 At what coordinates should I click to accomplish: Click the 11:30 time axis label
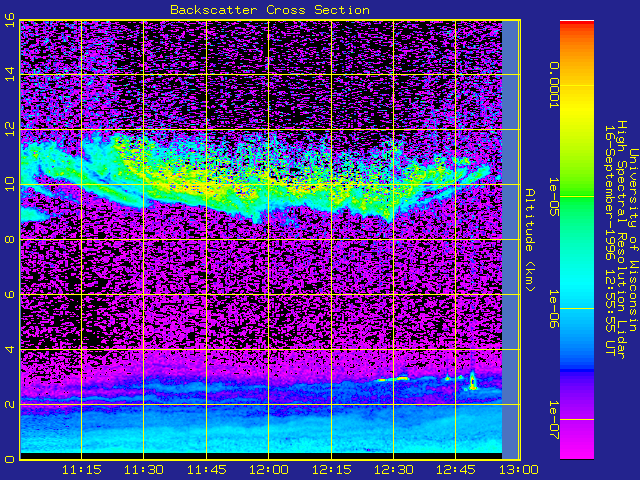click(144, 470)
